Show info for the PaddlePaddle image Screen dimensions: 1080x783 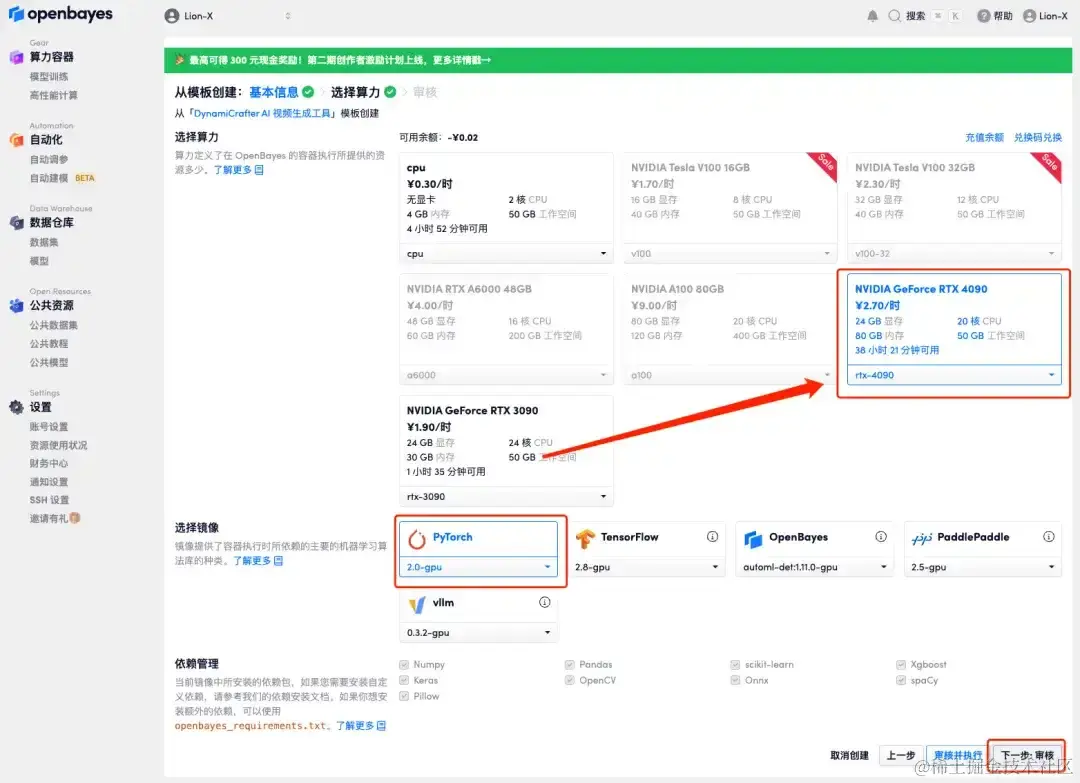point(1048,536)
